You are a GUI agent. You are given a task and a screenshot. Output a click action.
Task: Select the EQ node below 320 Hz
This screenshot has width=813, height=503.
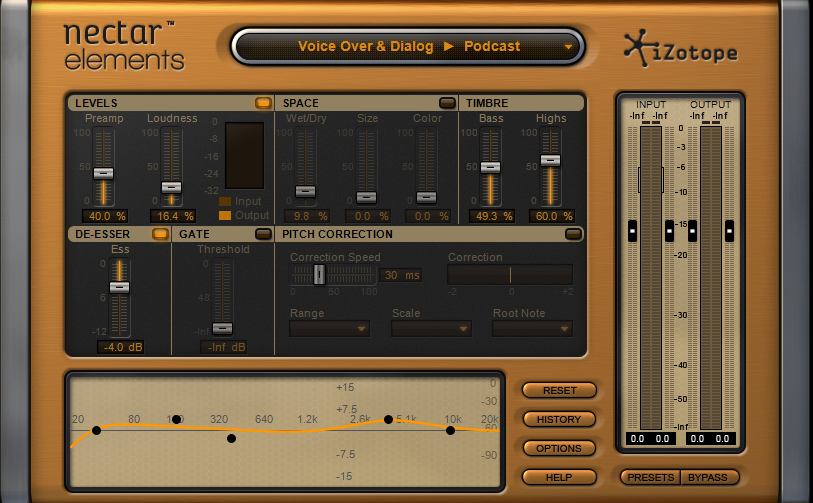click(231, 438)
